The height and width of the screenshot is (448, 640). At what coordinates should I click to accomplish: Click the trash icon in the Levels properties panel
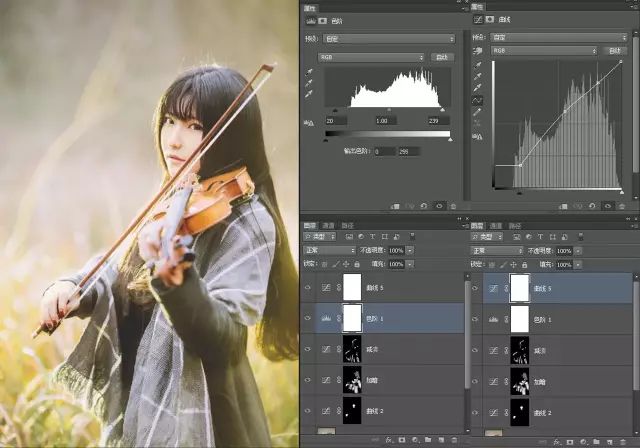455,205
